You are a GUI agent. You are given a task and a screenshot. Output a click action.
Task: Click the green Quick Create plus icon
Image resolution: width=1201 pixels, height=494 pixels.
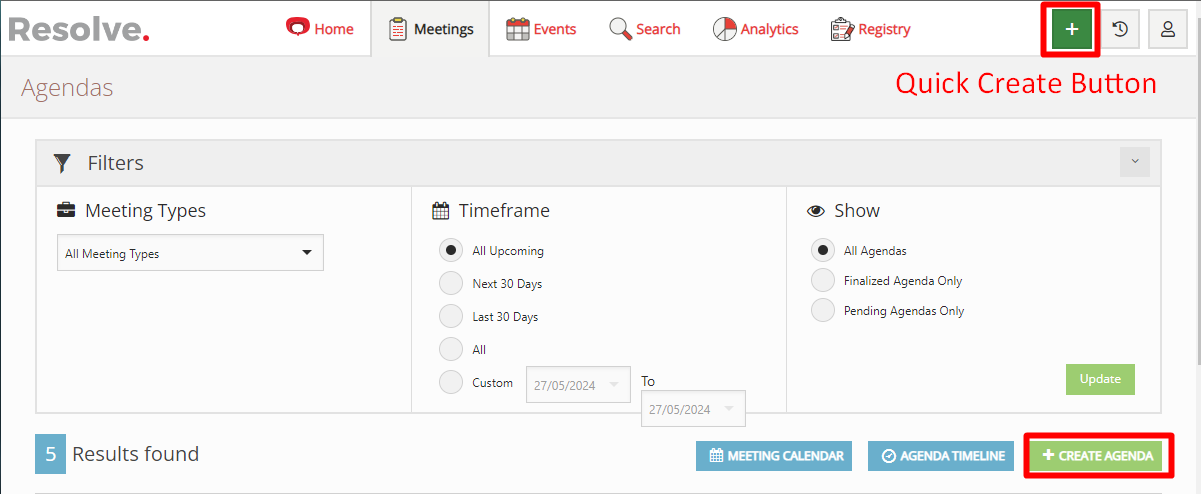[x=1072, y=30]
